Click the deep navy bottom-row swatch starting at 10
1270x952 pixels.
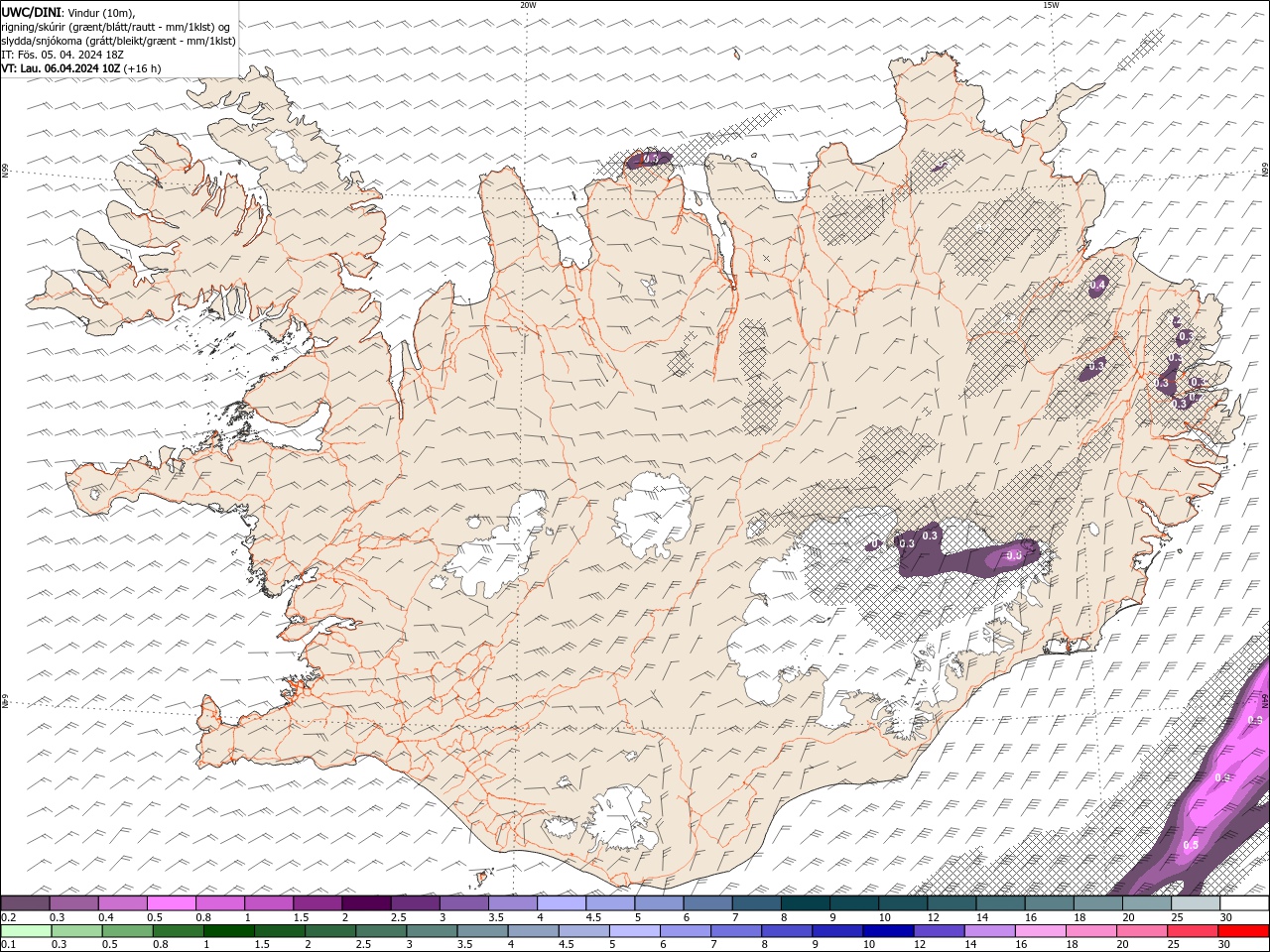click(888, 931)
